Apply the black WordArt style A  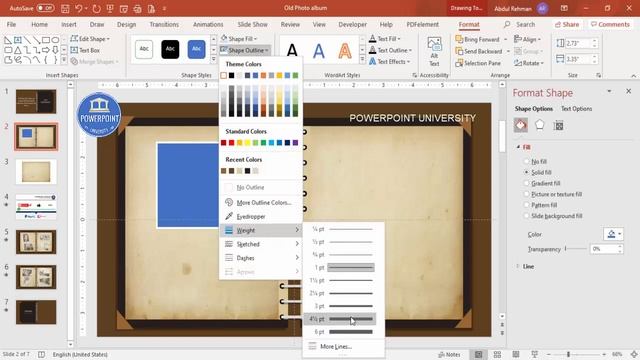point(292,51)
